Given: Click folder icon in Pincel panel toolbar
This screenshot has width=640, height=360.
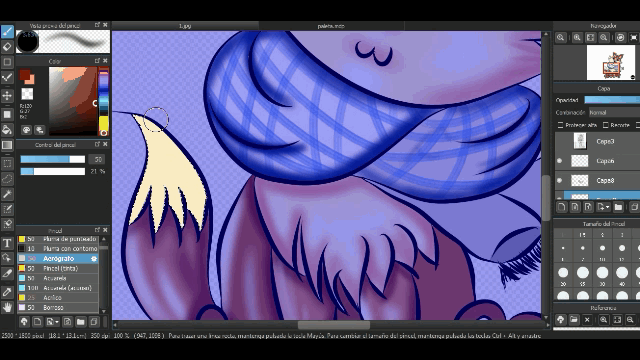Looking at the screenshot, I should pos(80,322).
